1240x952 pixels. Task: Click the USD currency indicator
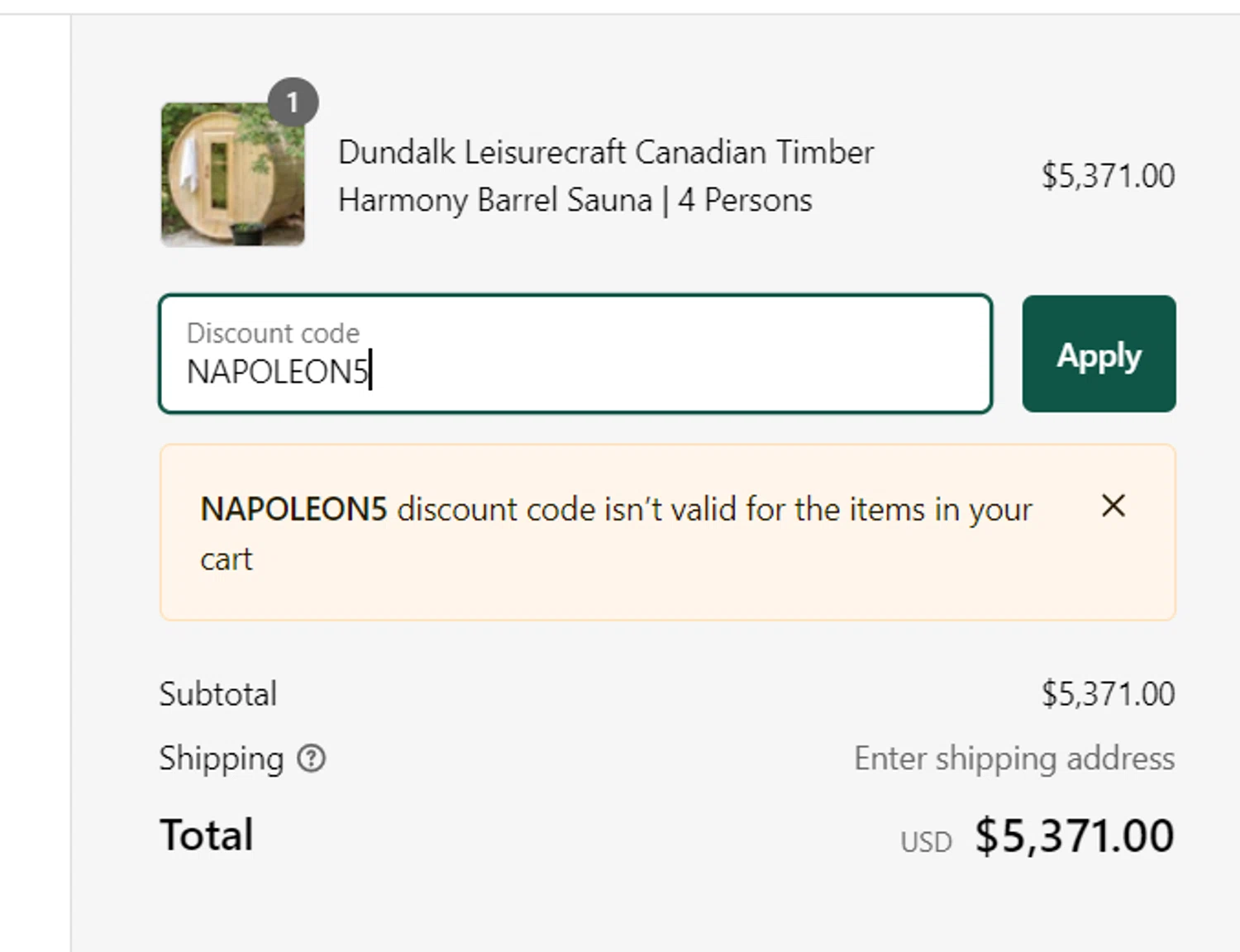point(926,842)
